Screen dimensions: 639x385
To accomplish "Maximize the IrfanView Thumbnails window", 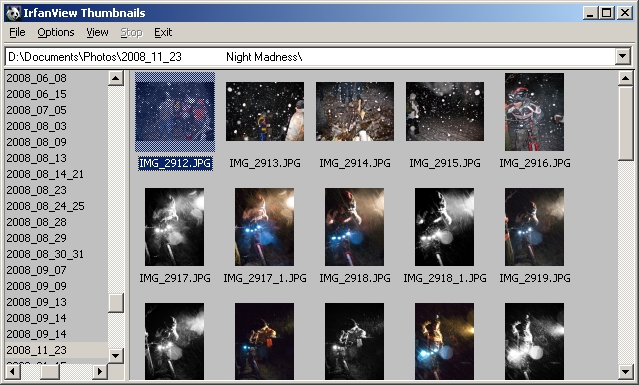I will 606,13.
